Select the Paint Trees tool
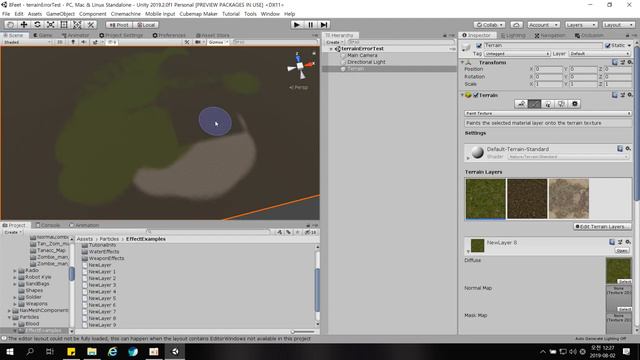 548,104
